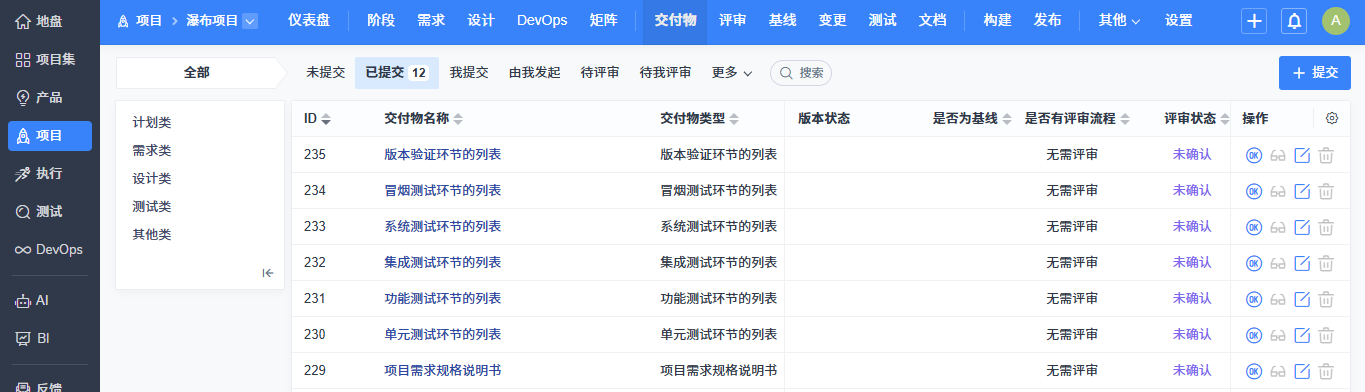Open 测试 in the left sidebar
This screenshot has width=1365, height=392.
tap(50, 211)
